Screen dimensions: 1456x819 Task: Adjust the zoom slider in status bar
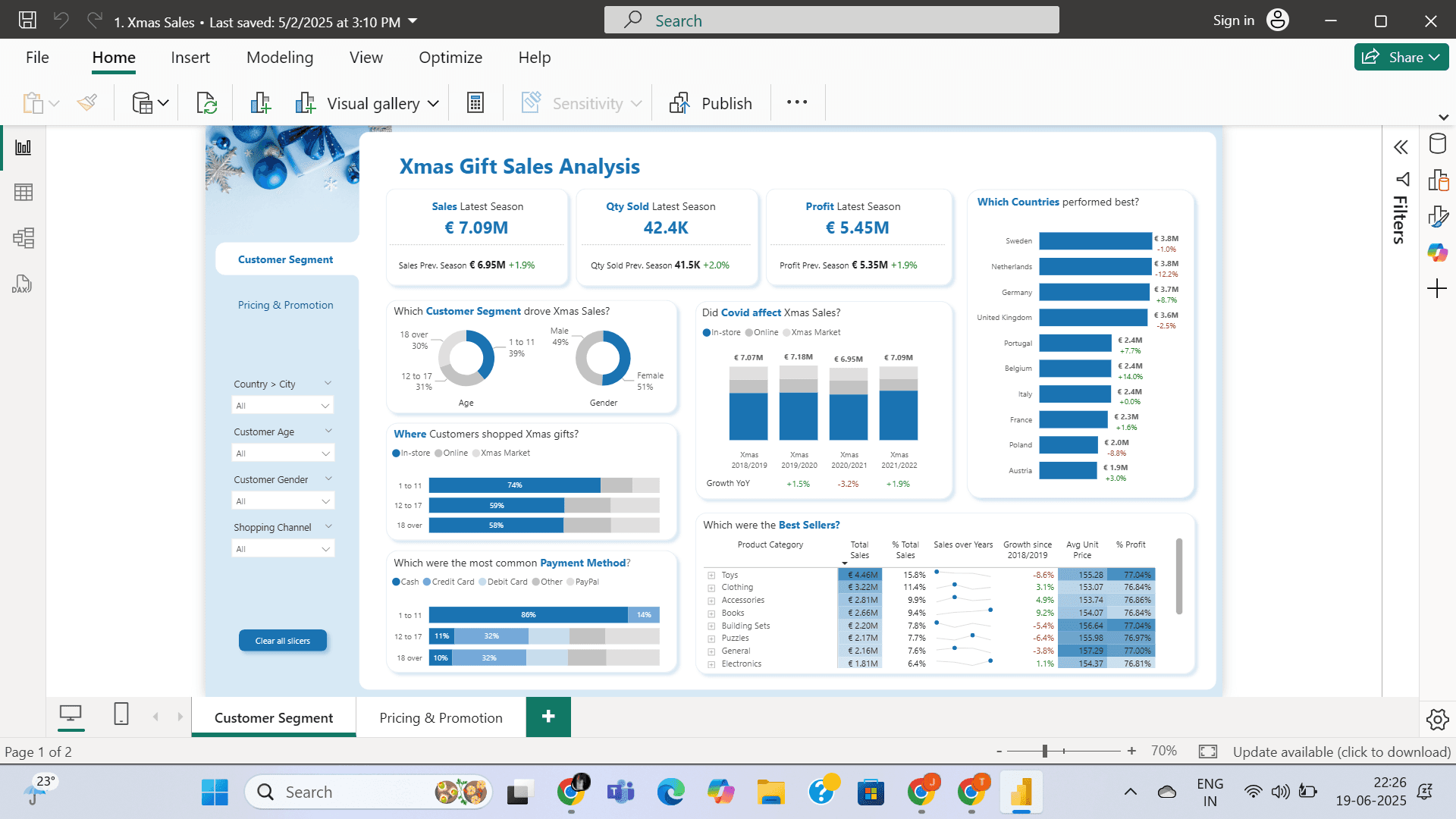click(x=1045, y=751)
